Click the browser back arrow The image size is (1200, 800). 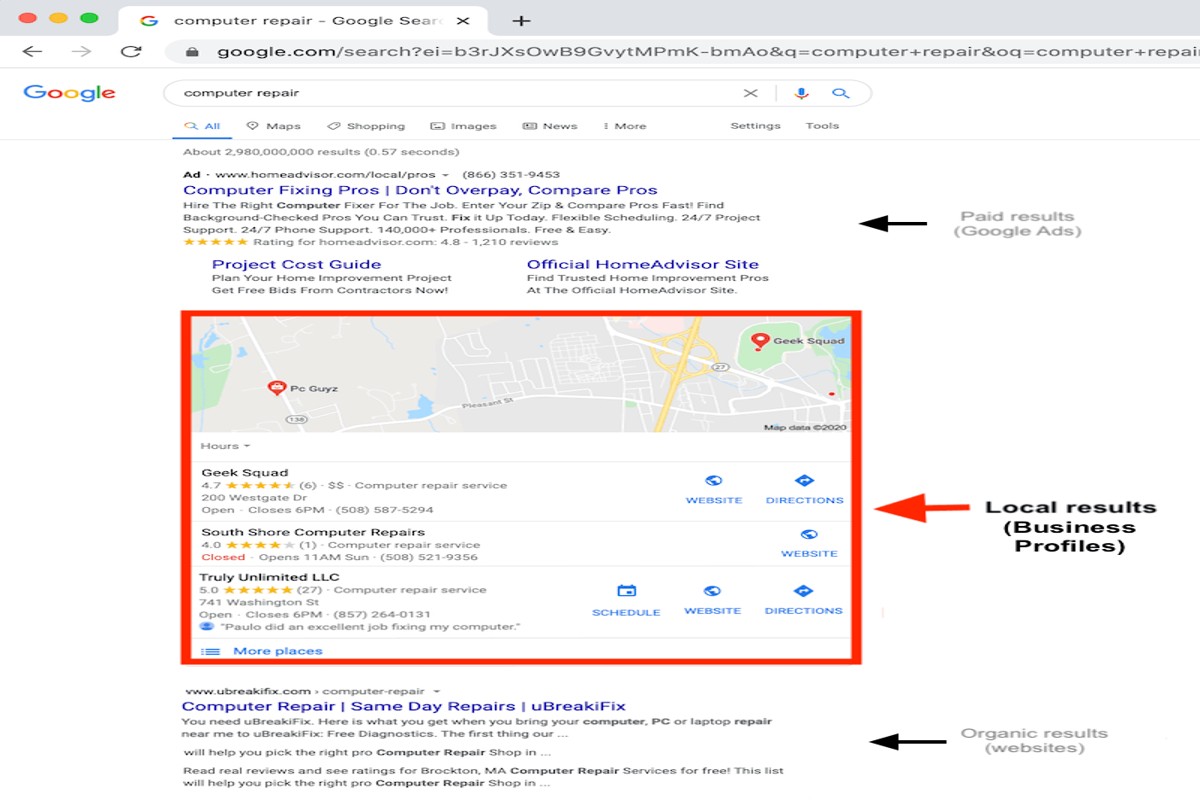click(33, 51)
